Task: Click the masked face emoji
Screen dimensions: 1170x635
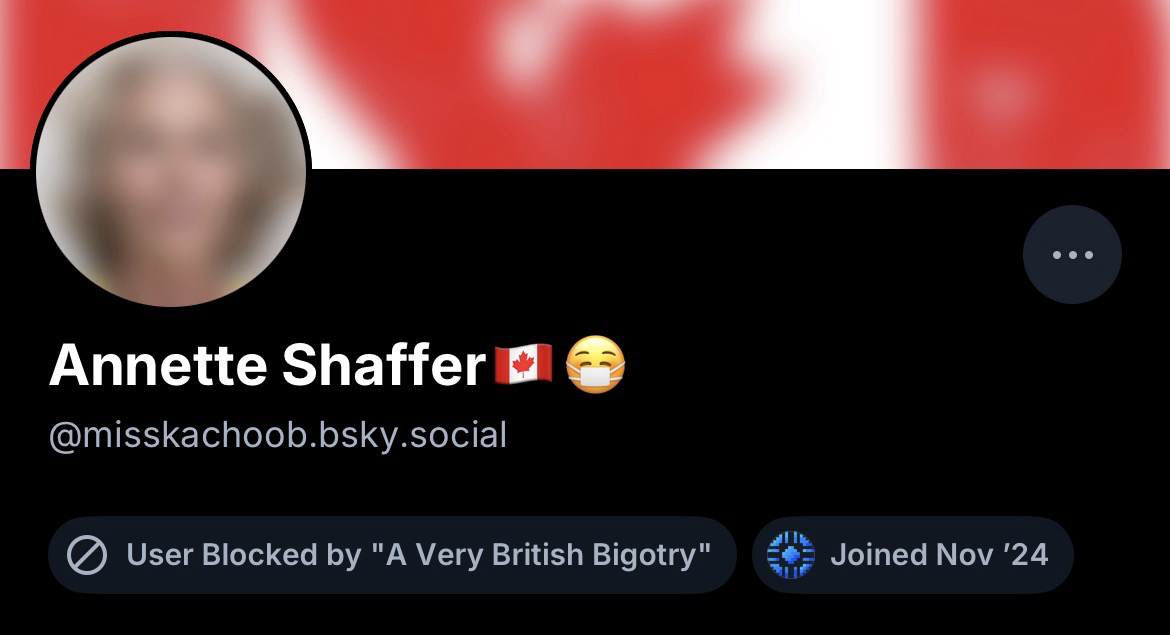Action: point(595,365)
